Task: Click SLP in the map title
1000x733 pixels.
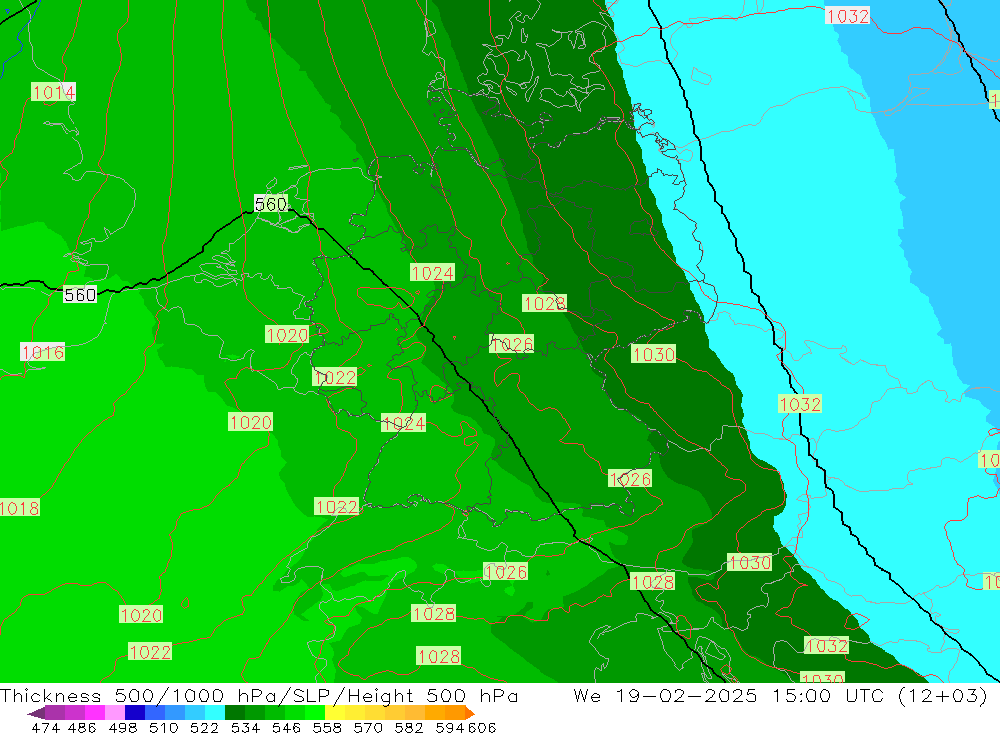Action: coord(314,695)
